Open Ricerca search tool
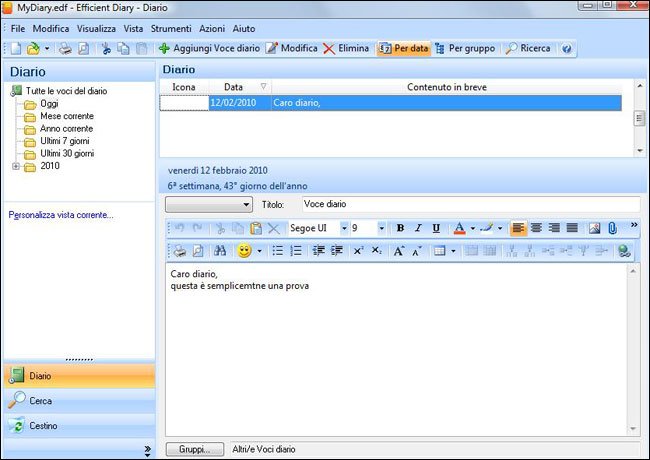650x460 pixels. coord(527,48)
